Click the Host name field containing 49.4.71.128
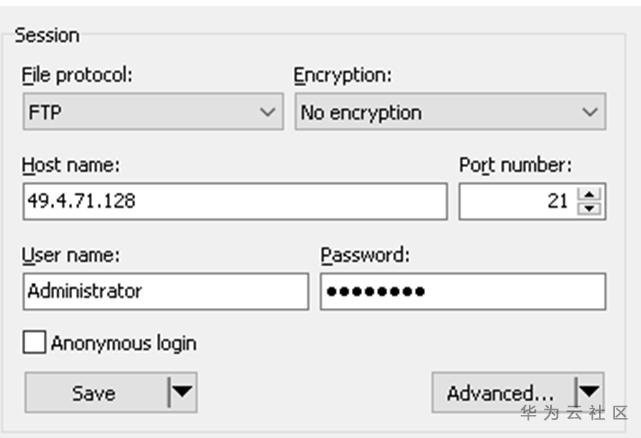The height and width of the screenshot is (438, 641). tap(234, 201)
